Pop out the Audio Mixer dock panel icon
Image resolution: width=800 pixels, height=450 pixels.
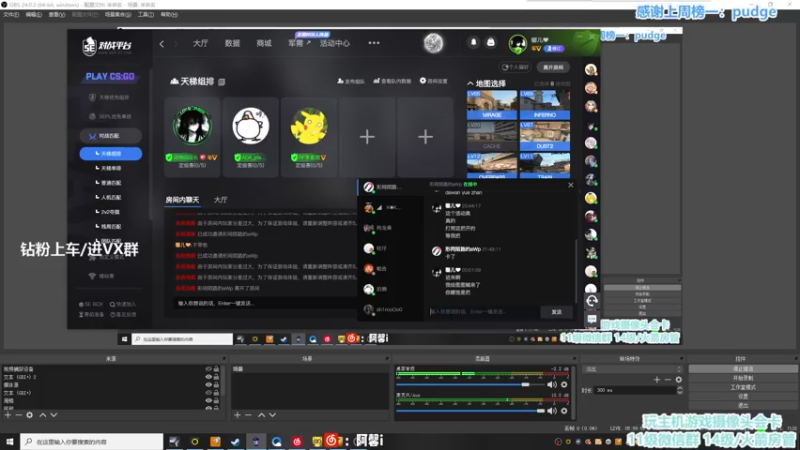(x=574, y=359)
